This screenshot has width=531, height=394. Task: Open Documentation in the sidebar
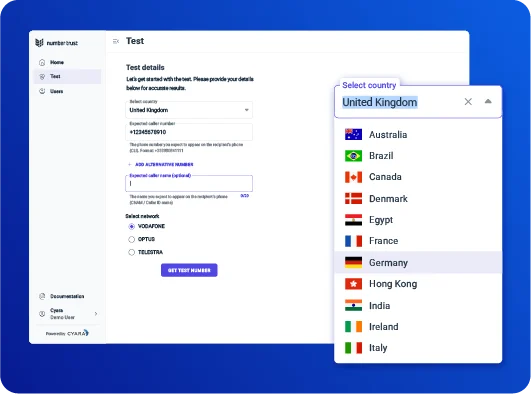click(67, 296)
